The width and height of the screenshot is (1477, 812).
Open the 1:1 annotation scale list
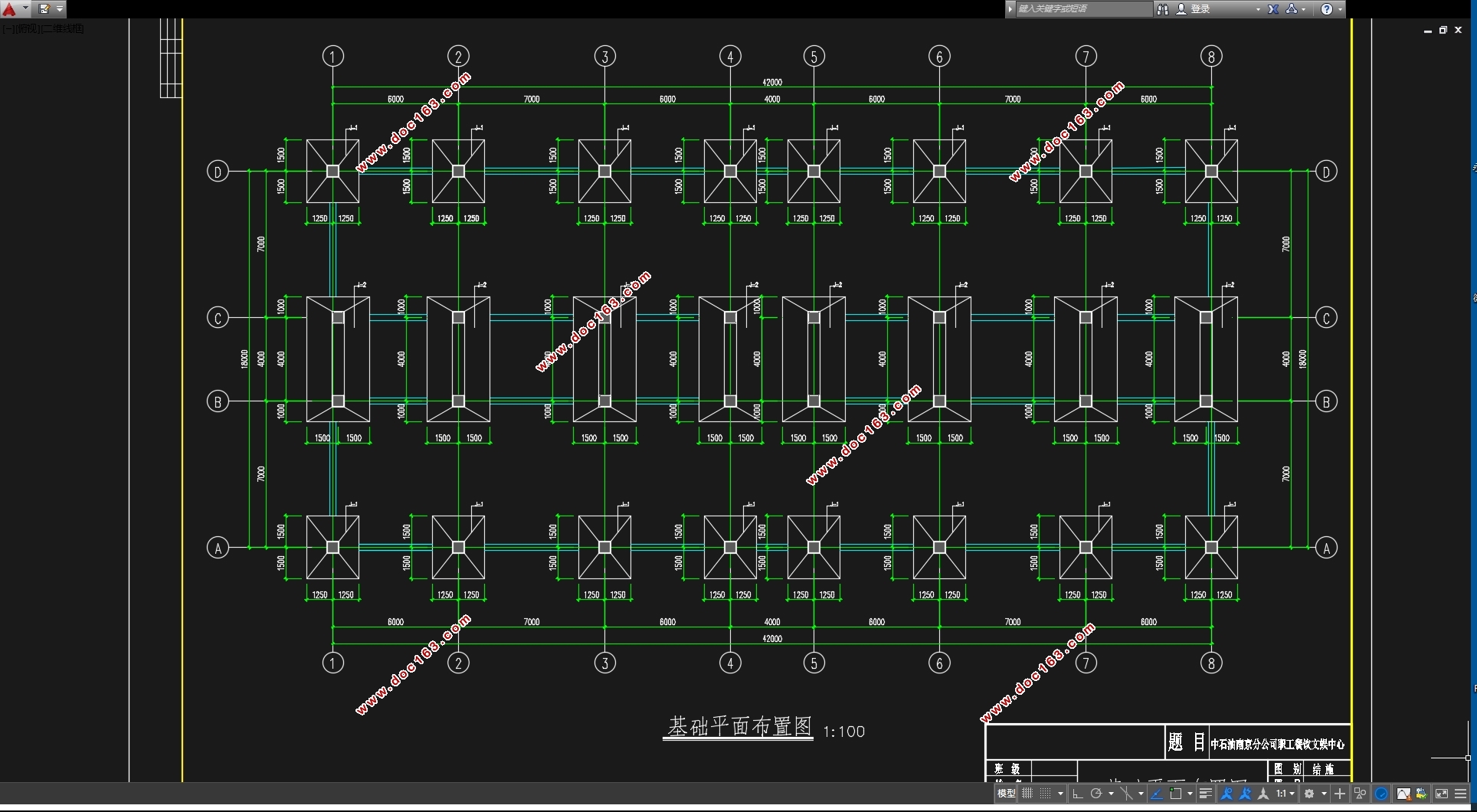[x=1285, y=794]
